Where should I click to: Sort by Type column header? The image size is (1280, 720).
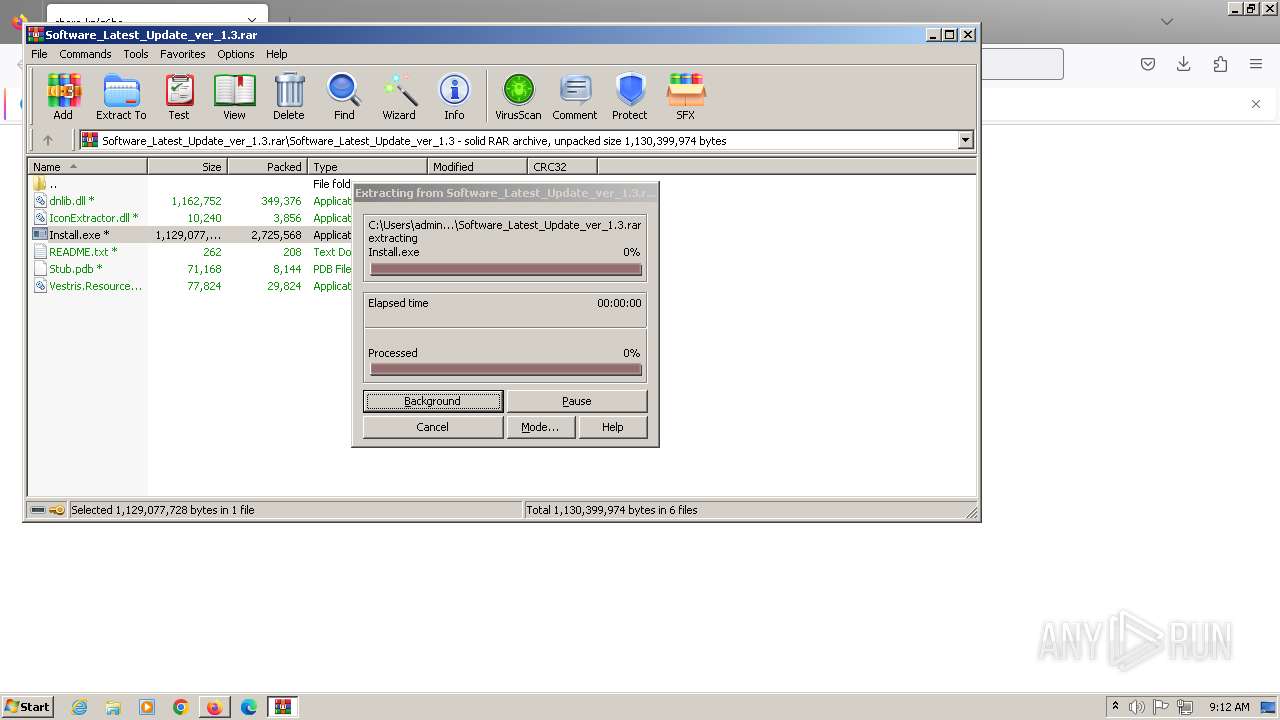[x=367, y=166]
